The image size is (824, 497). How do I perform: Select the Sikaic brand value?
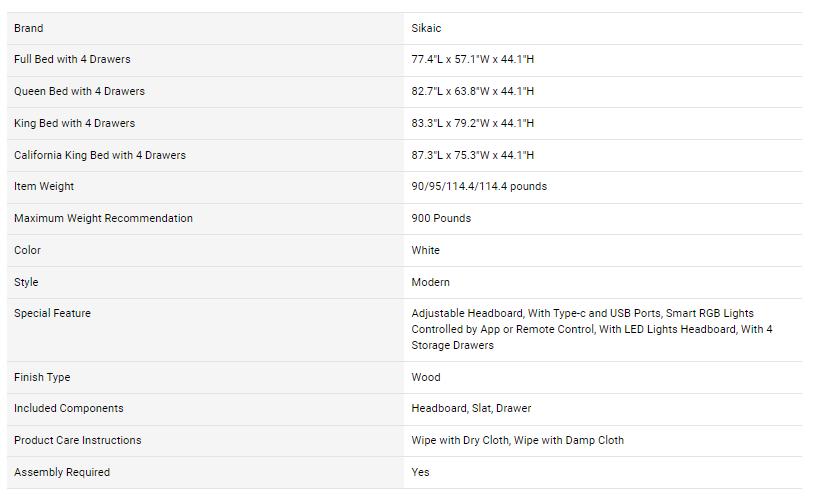point(426,28)
